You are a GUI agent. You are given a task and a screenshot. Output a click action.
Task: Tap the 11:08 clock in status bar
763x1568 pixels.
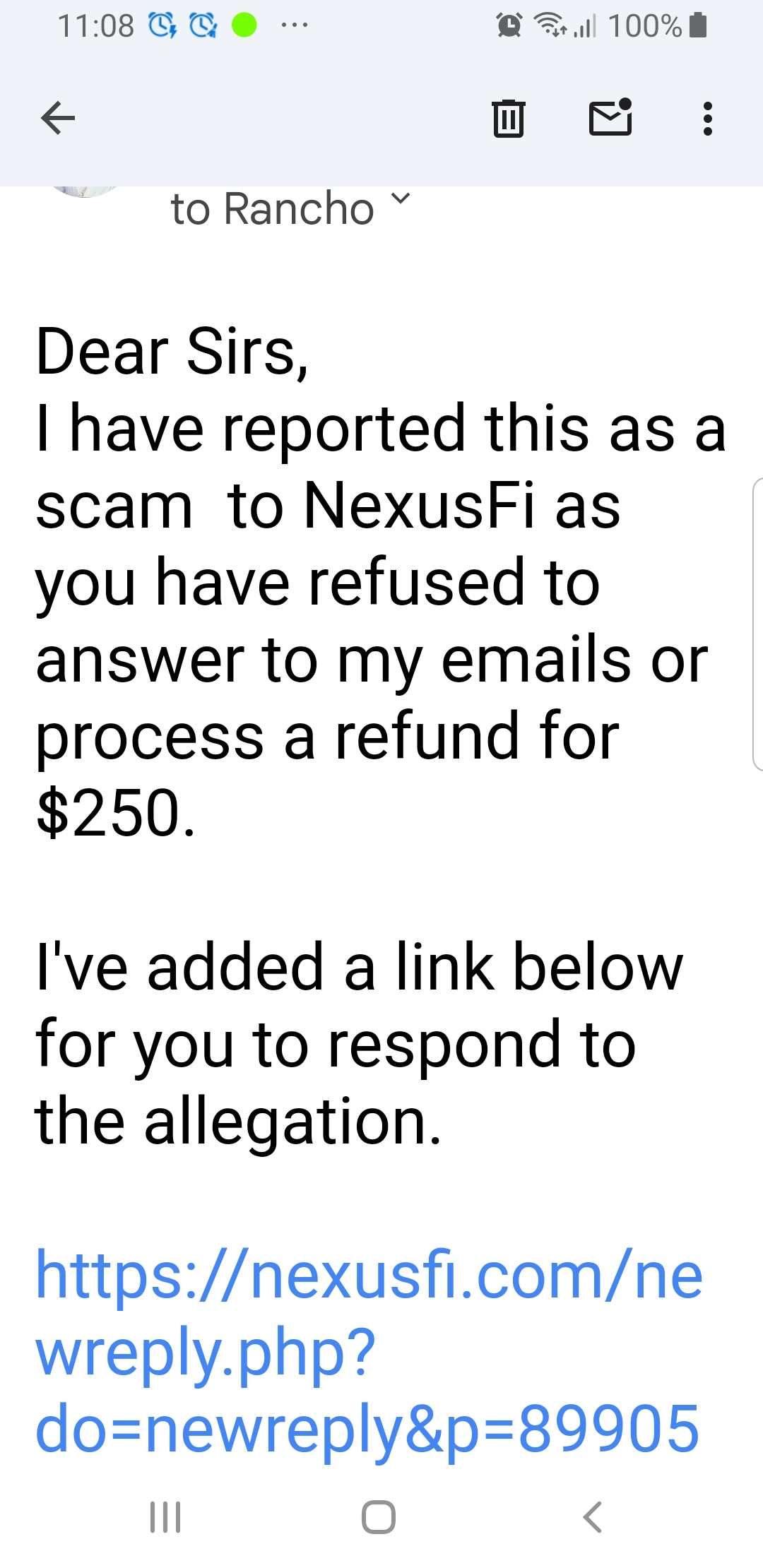95,26
